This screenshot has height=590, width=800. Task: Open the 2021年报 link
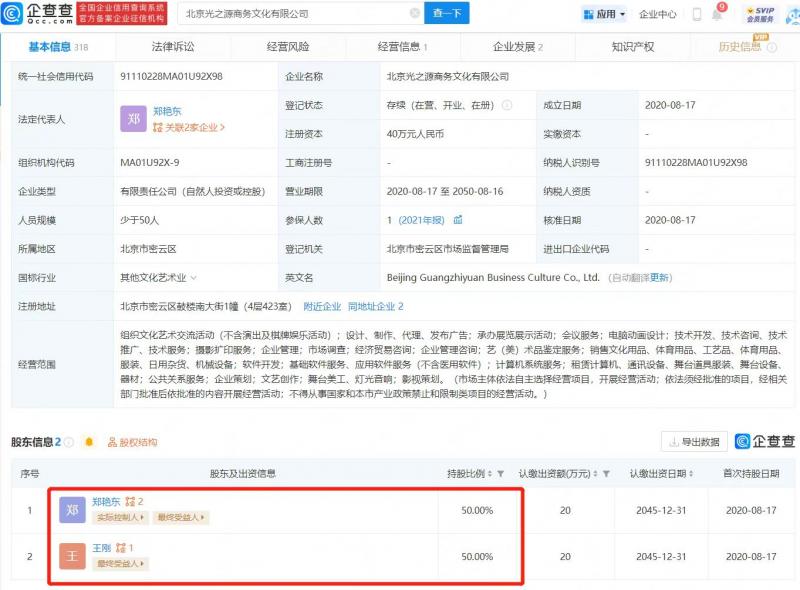click(x=421, y=220)
